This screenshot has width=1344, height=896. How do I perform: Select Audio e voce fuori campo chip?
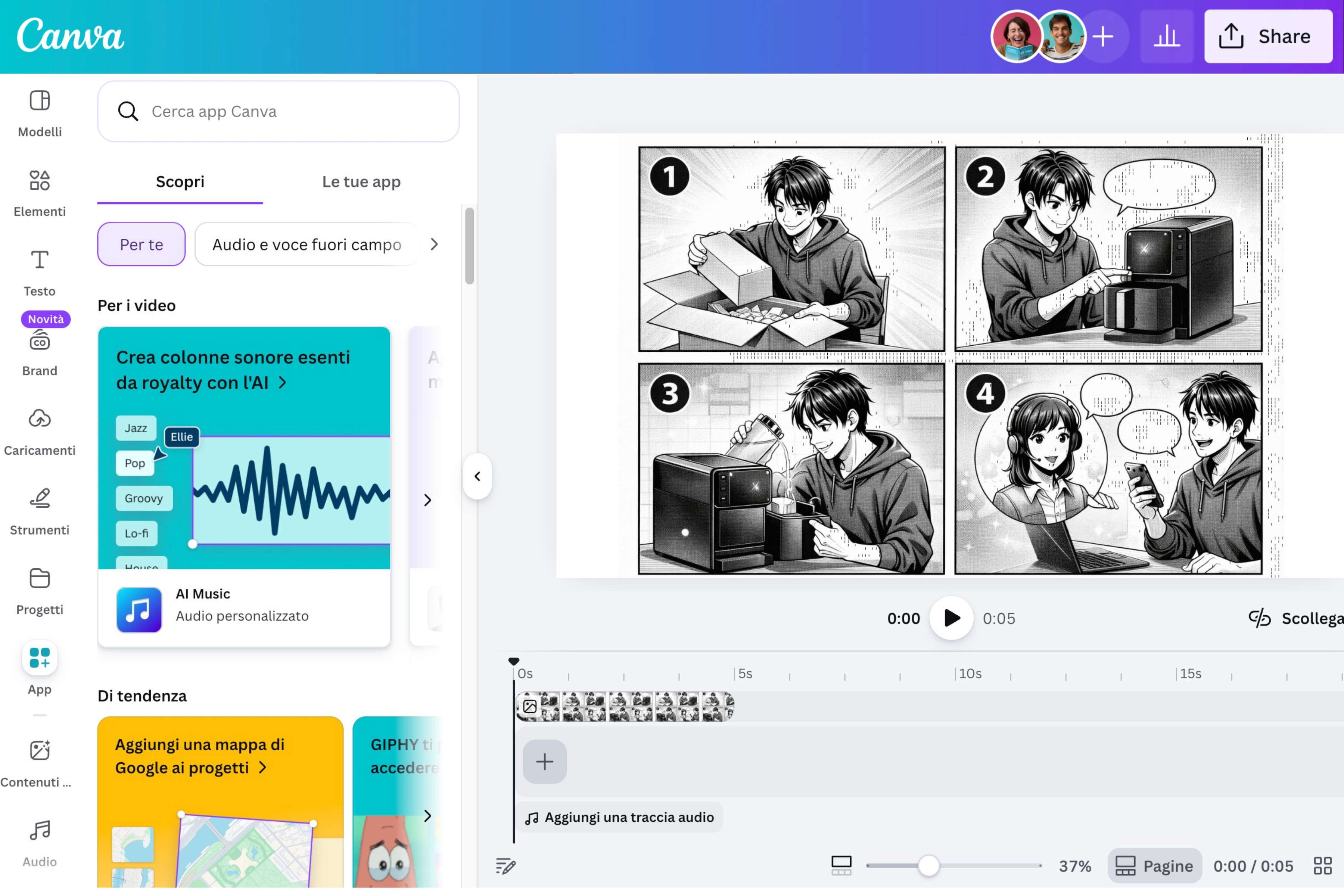click(307, 244)
